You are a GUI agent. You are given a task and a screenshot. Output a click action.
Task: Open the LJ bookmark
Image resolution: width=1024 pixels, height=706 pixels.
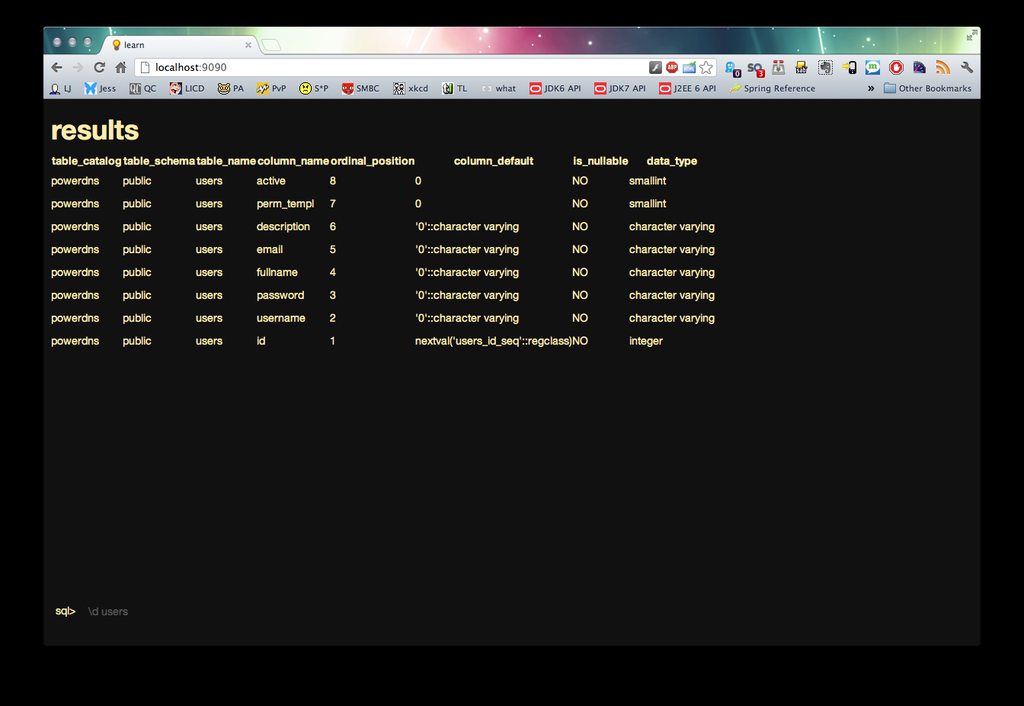[x=61, y=88]
